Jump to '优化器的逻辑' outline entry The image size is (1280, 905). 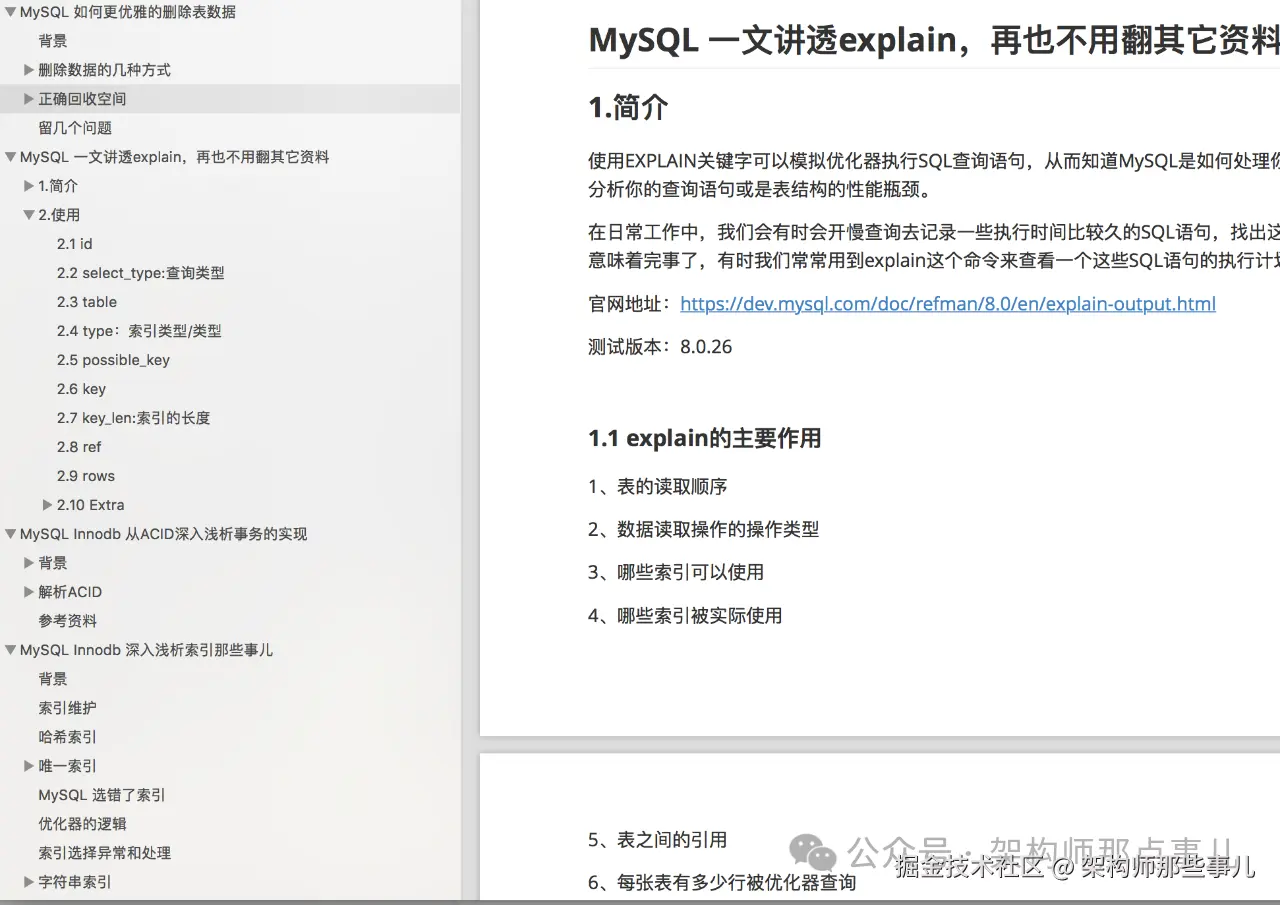(83, 824)
